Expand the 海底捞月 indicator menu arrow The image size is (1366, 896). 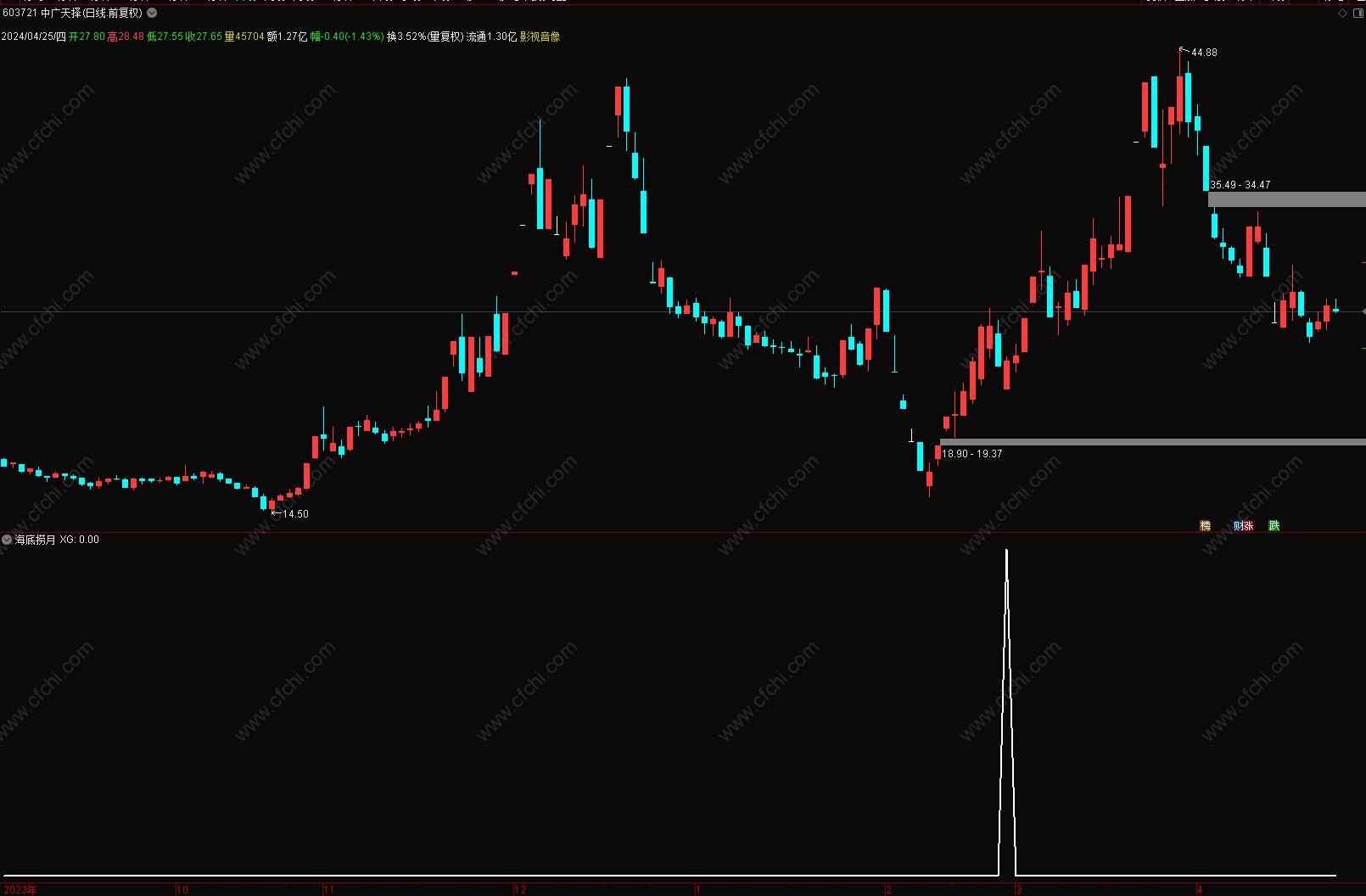pyautogui.click(x=7, y=540)
